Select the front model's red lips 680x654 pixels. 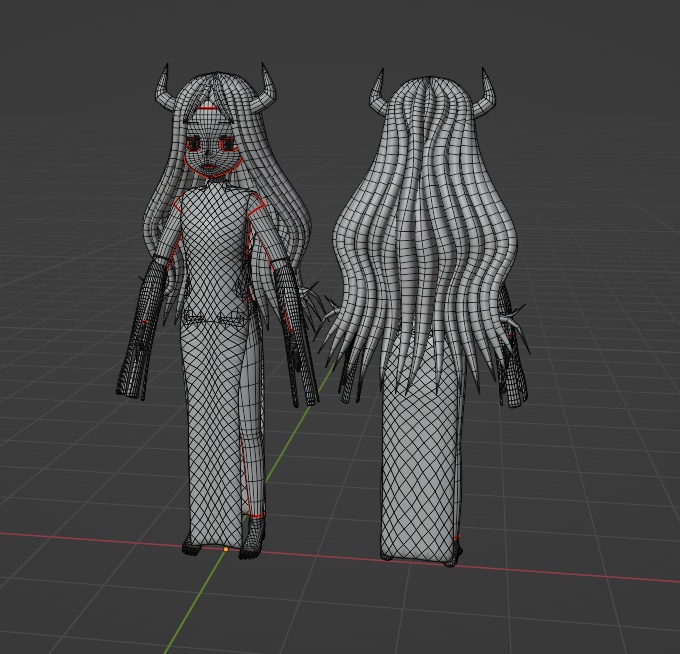[x=209, y=167]
